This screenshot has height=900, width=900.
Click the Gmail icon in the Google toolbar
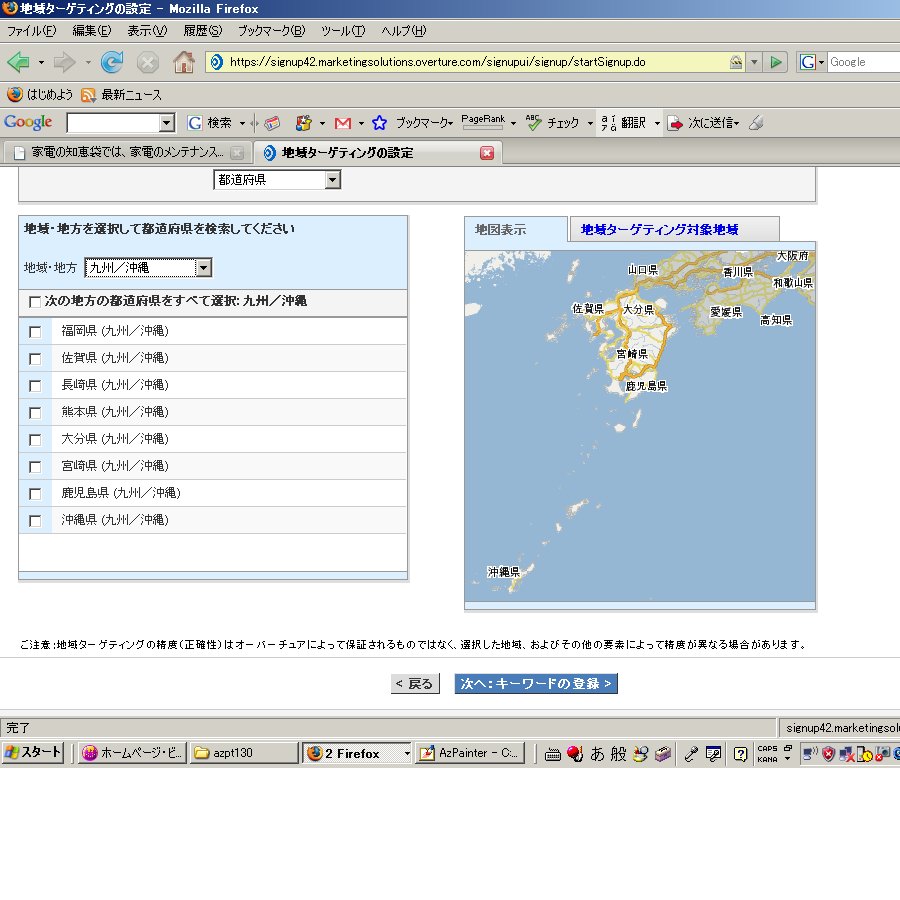click(x=343, y=123)
